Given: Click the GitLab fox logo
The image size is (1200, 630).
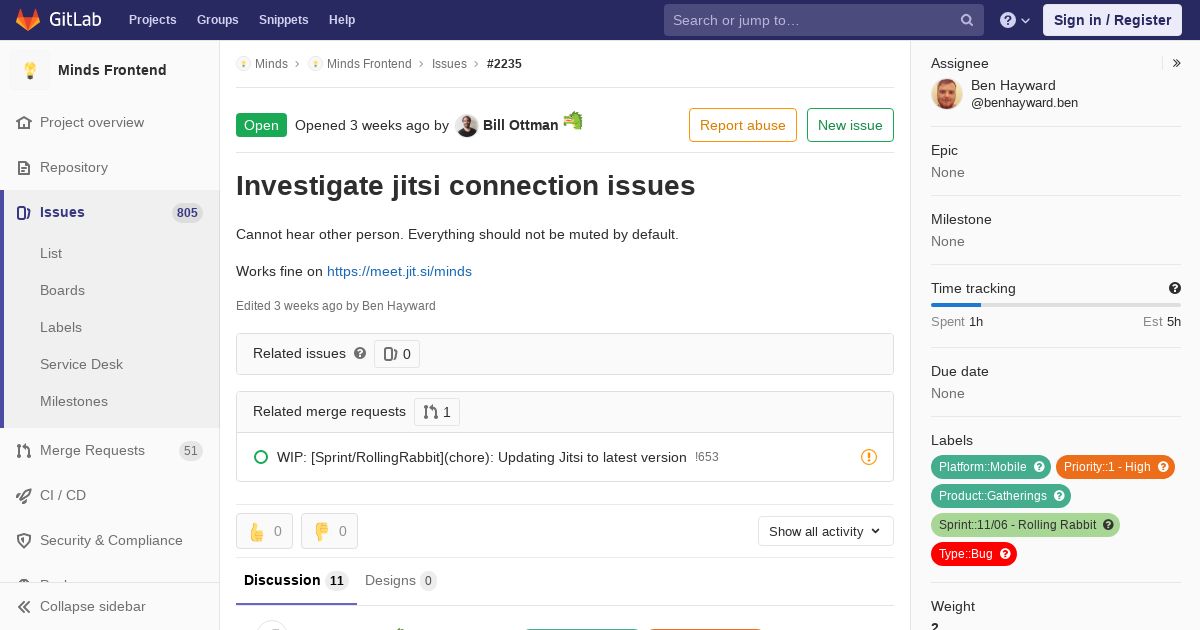Looking at the screenshot, I should pyautogui.click(x=28, y=20).
